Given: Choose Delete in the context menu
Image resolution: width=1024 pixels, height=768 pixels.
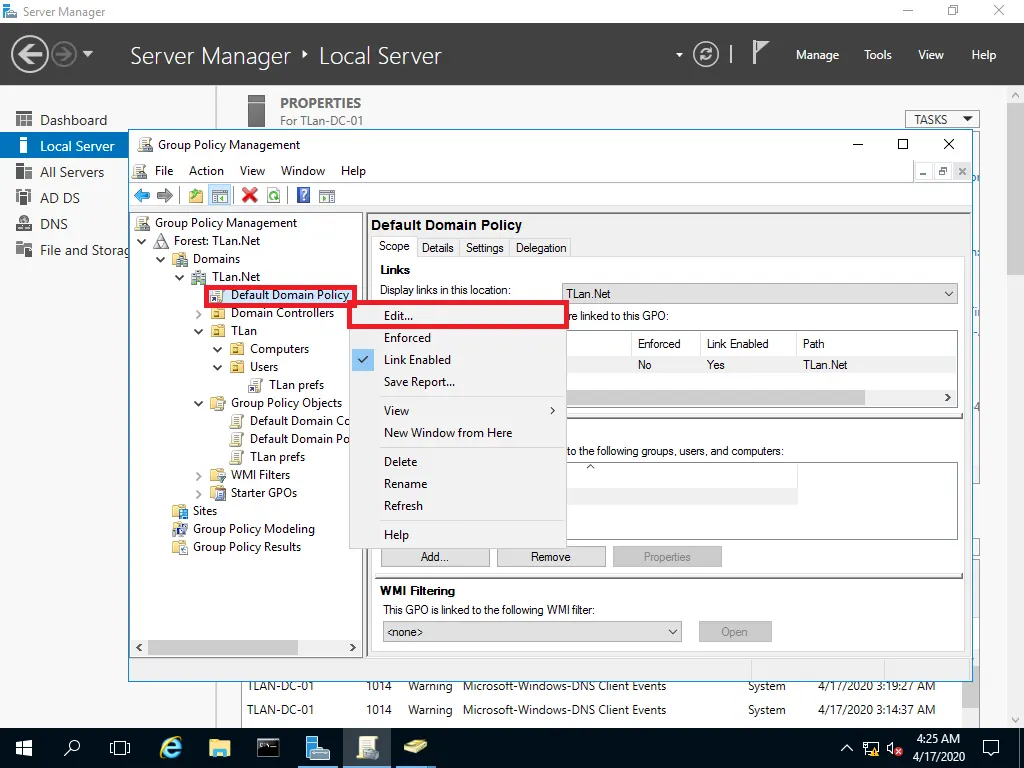Looking at the screenshot, I should [458, 462].
